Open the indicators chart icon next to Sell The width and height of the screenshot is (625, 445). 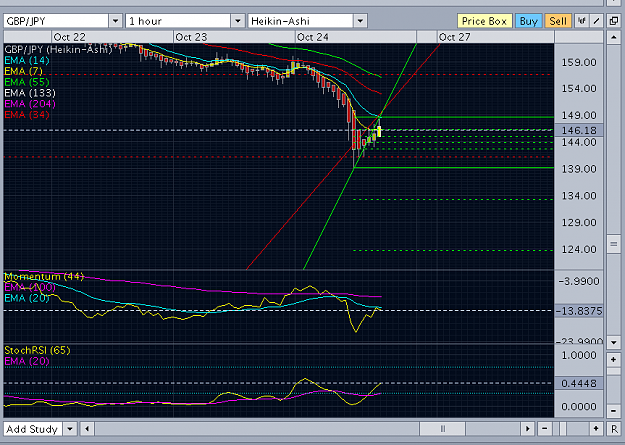[x=582, y=21]
